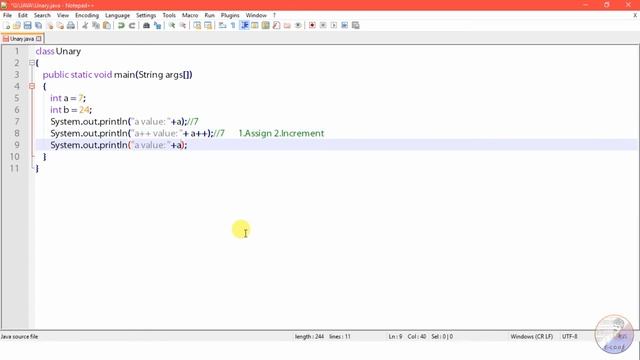Collapse the class block fold marker on line 2

(32, 63)
